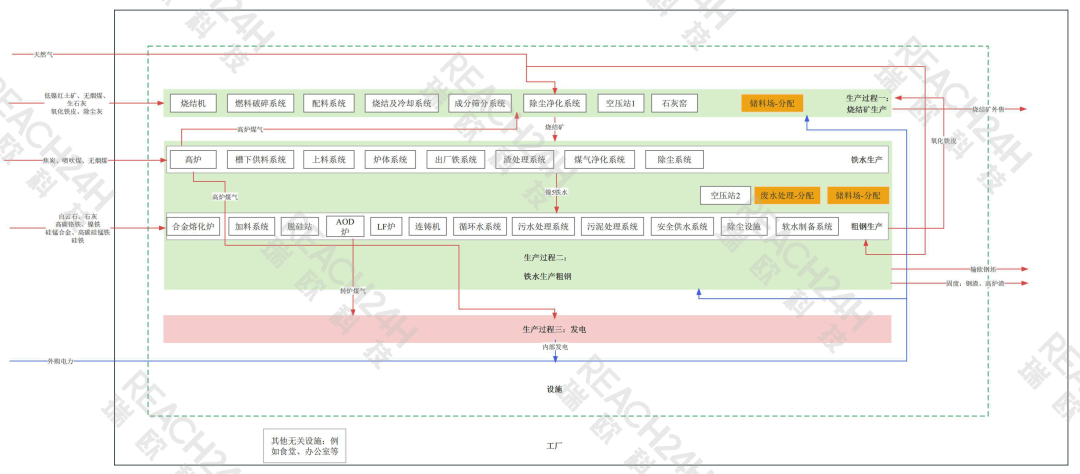Viewport: 1080px width, 474px height.
Task: Select the 石灰窑 box
Action: point(674,103)
